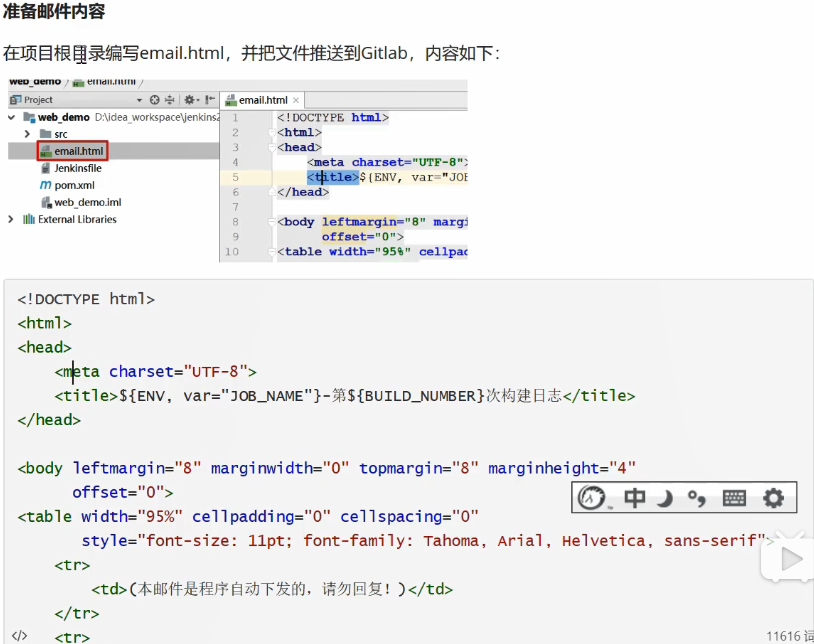This screenshot has width=814, height=644.
Task: Collapse the web_demo project root
Action: 11,117
